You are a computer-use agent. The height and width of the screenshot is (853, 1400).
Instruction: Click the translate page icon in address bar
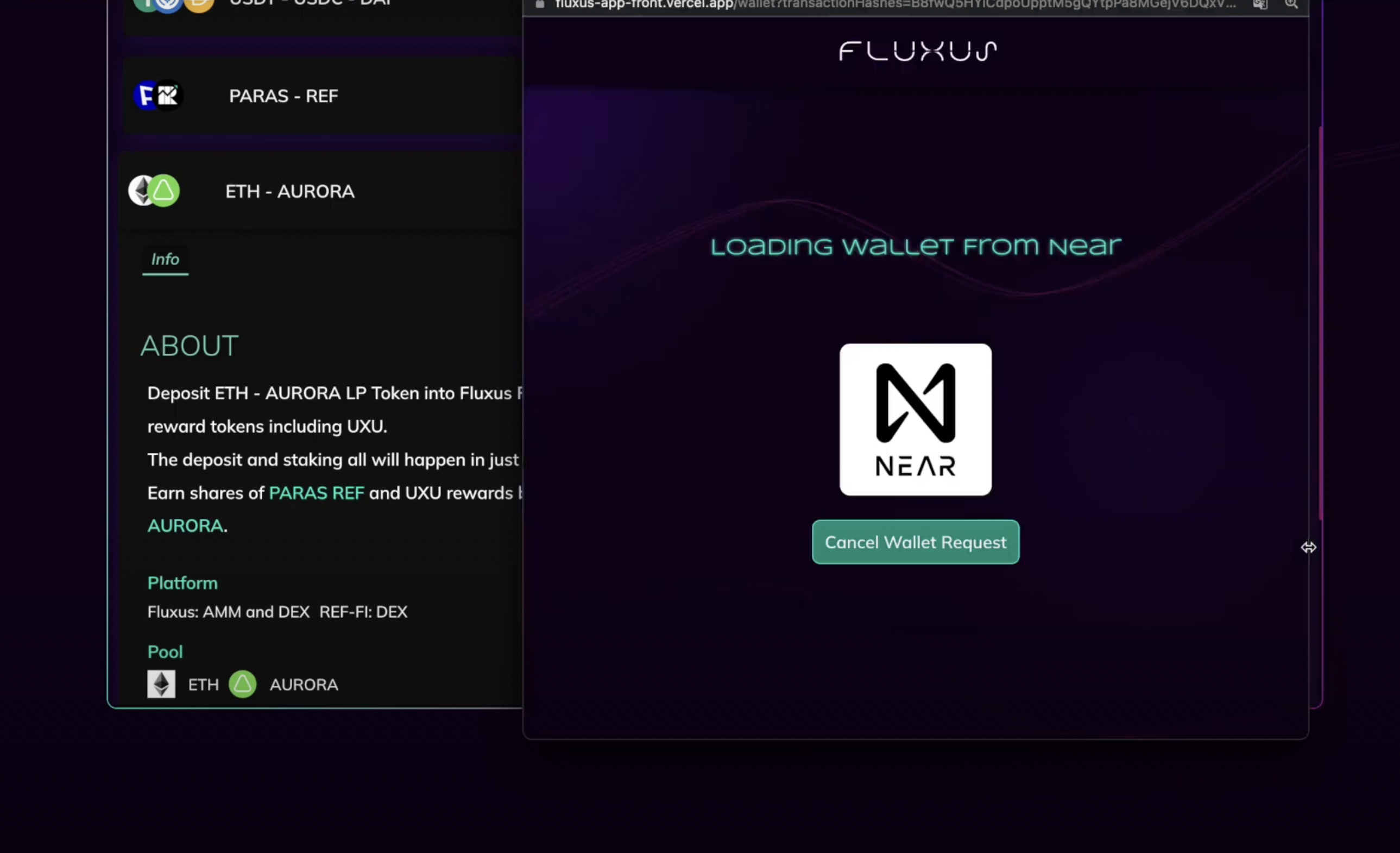[1260, 4]
